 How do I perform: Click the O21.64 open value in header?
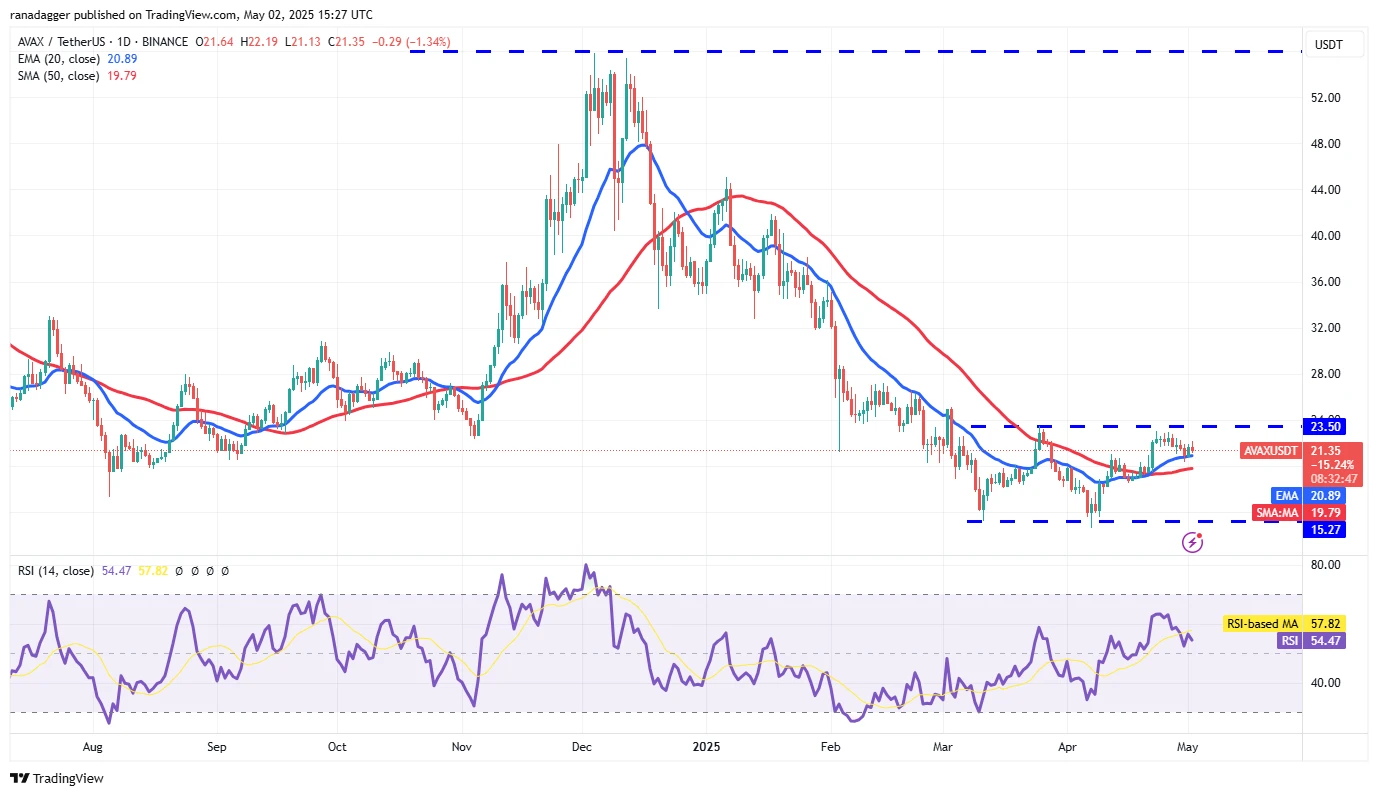[x=215, y=42]
